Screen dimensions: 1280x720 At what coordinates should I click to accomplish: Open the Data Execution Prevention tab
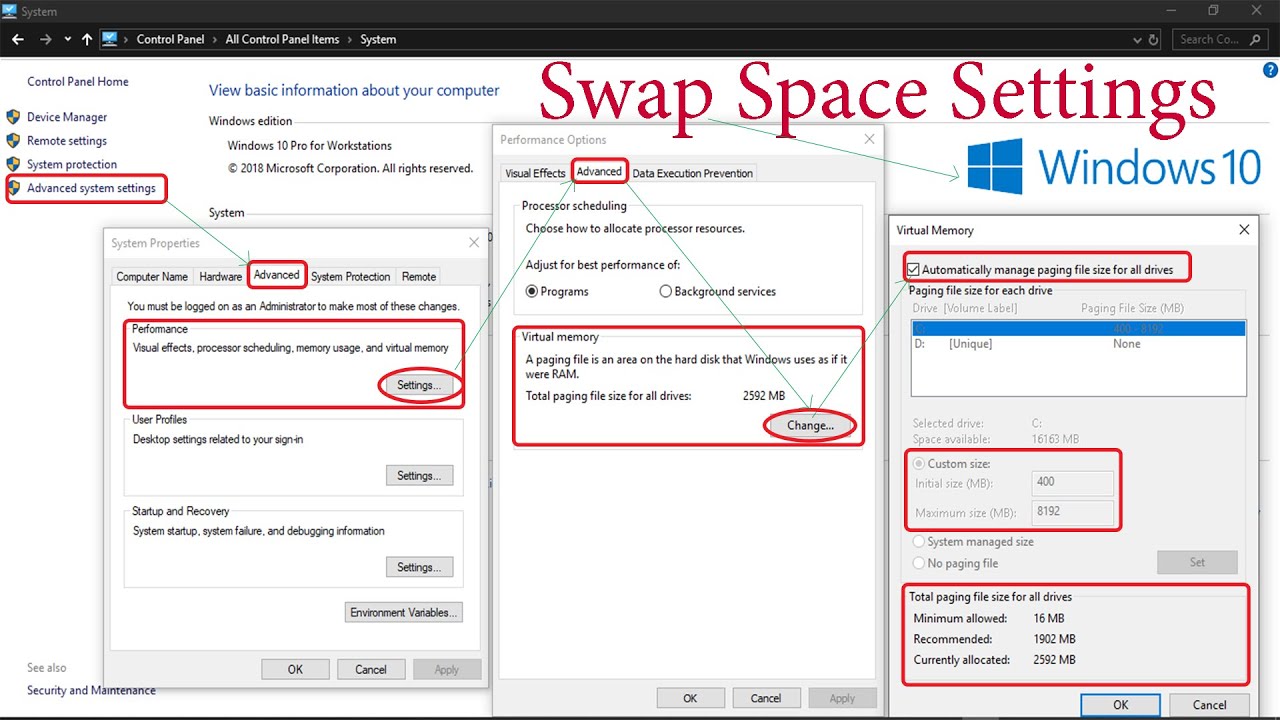coord(692,173)
